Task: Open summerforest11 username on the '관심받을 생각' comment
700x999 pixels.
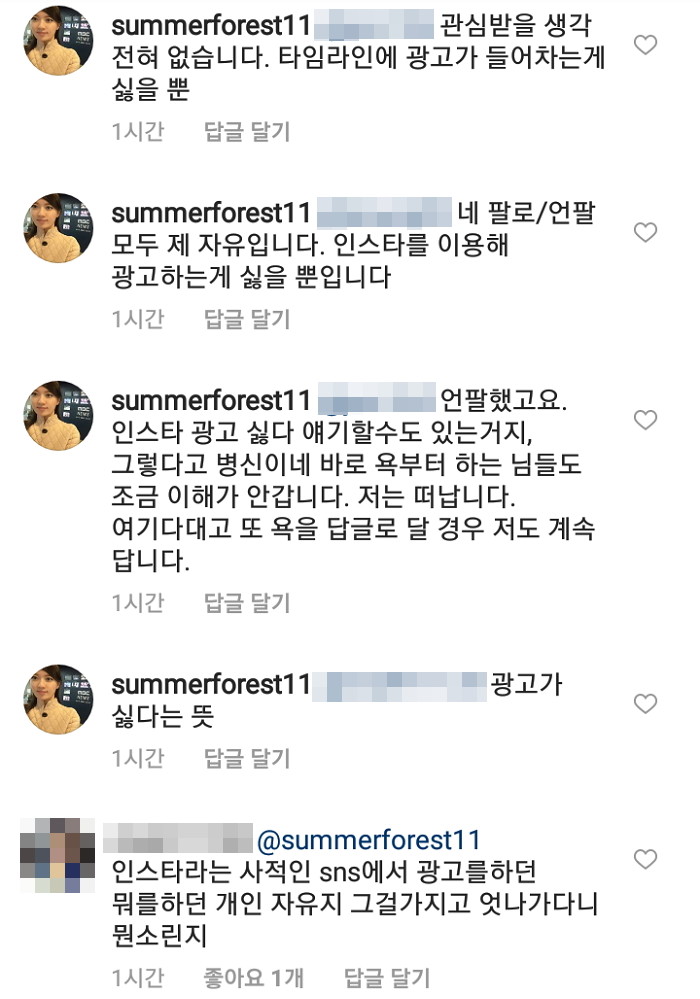Action: [x=211, y=24]
